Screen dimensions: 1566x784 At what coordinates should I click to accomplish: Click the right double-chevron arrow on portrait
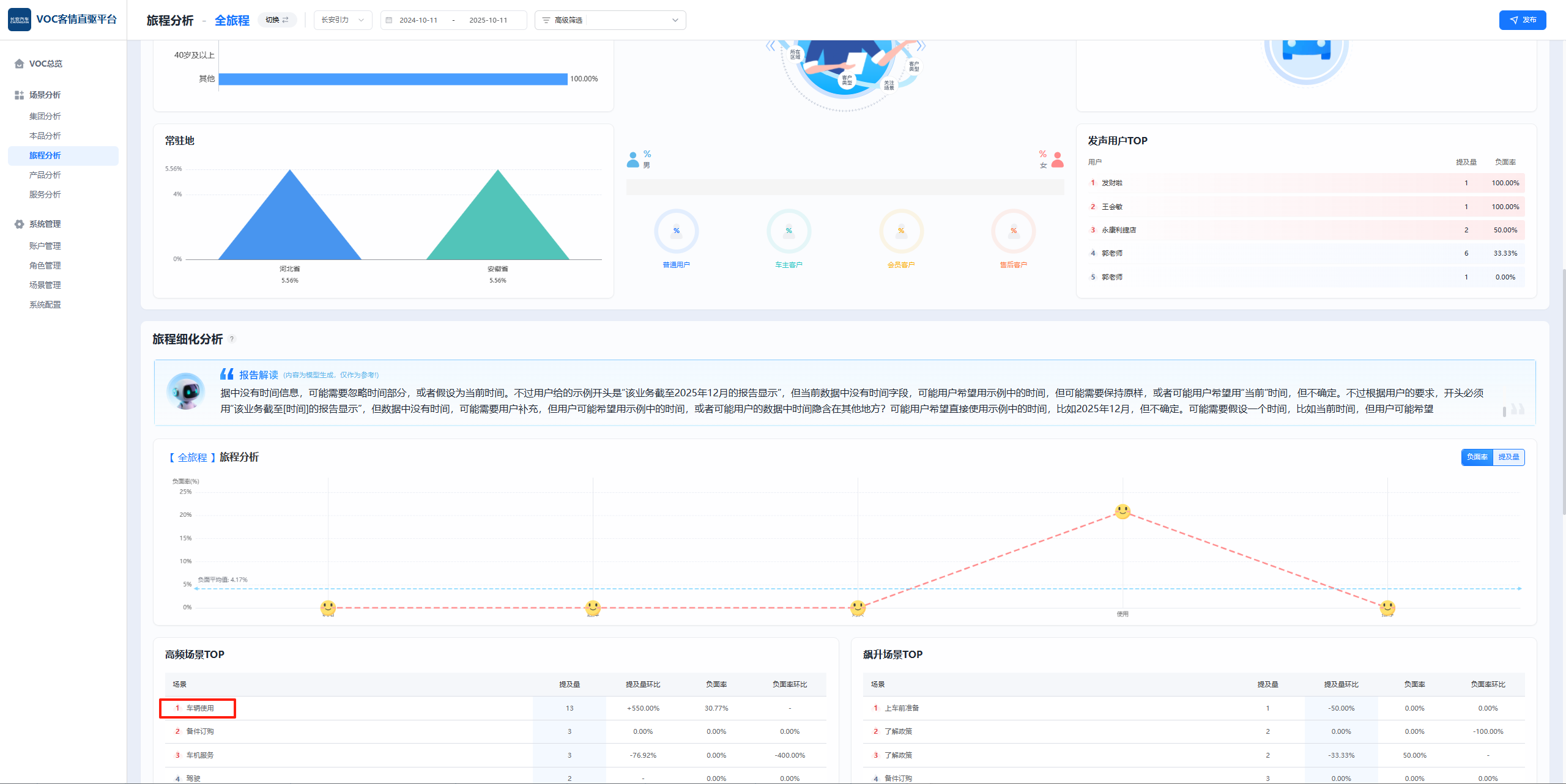[x=921, y=46]
